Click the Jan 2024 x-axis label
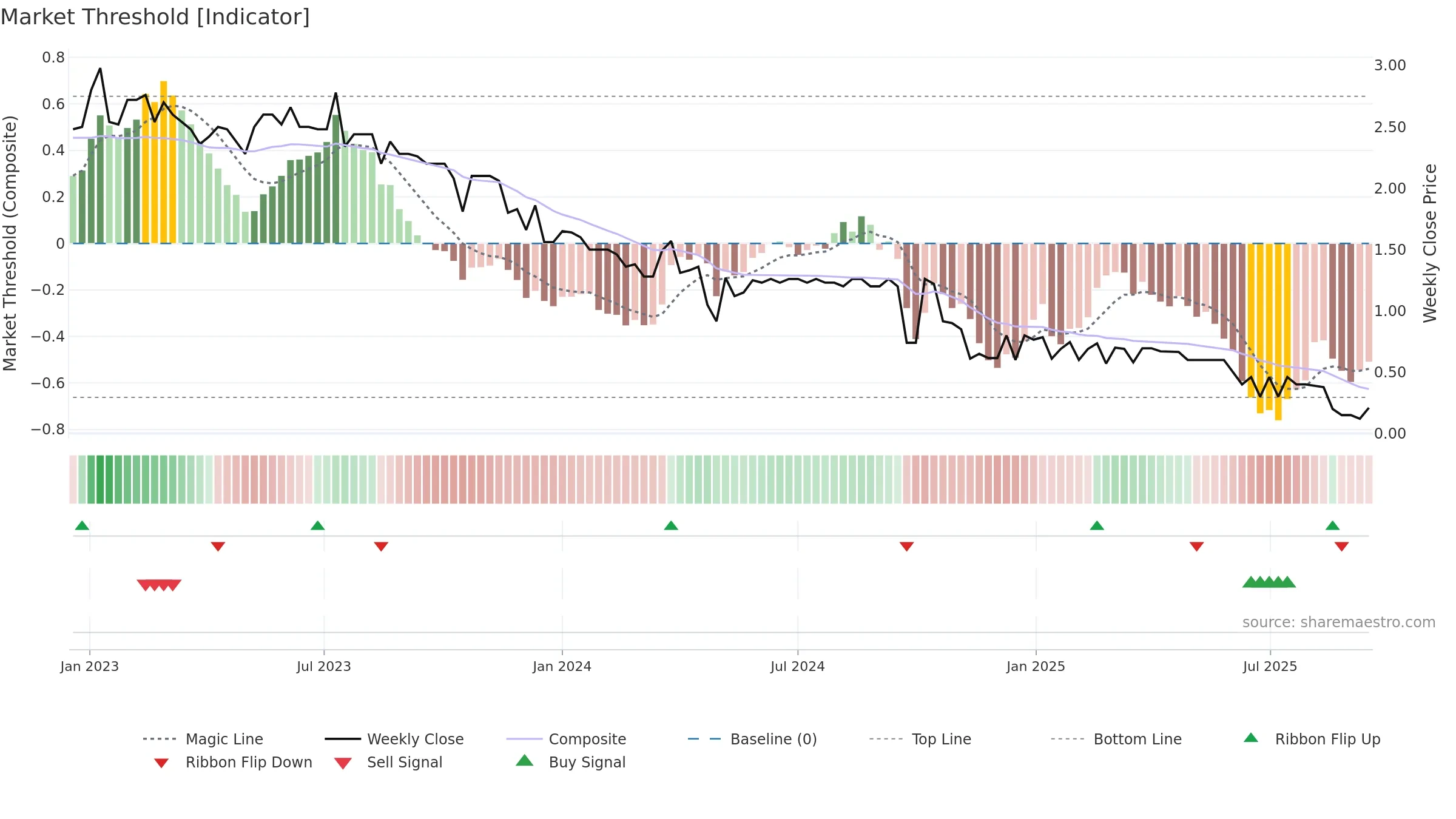This screenshot has height=819, width=1456. [x=562, y=667]
